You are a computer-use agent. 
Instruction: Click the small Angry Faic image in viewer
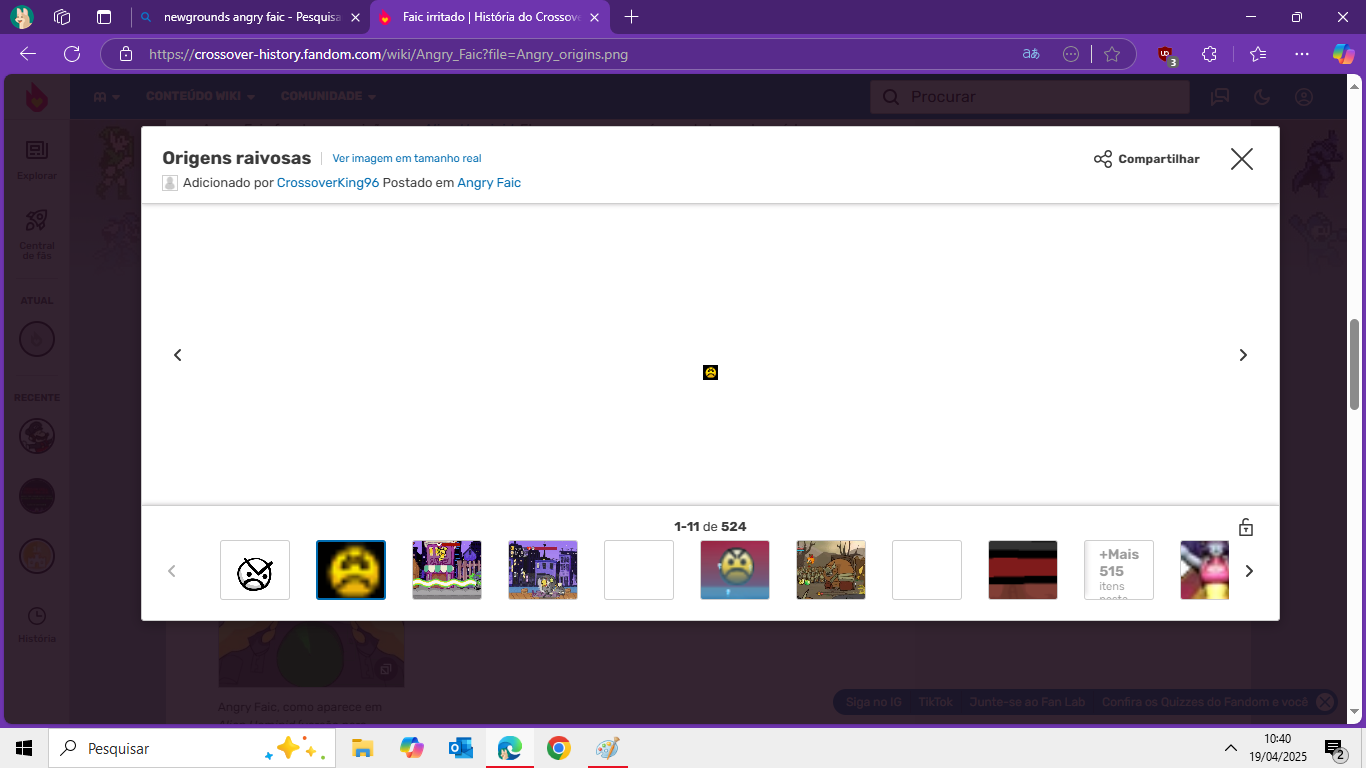pos(710,372)
